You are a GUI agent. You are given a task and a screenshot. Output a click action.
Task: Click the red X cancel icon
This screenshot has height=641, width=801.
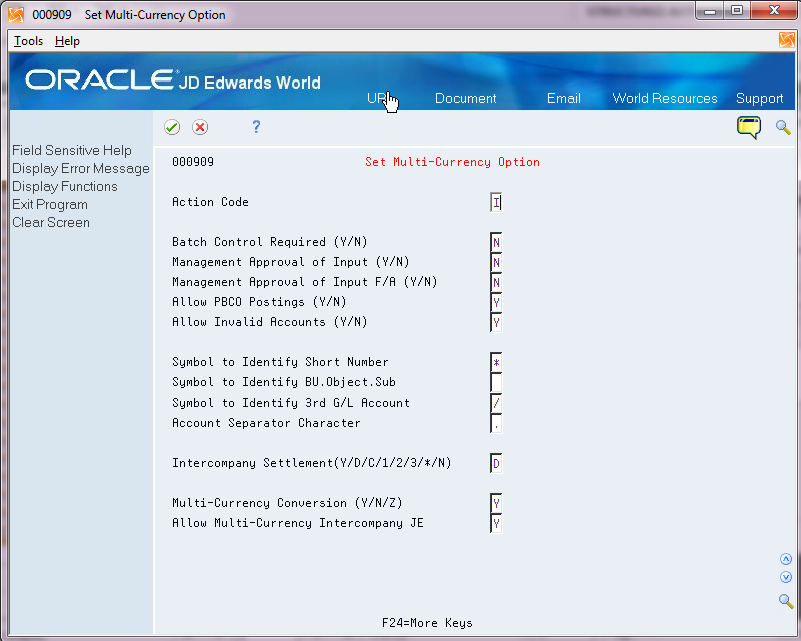click(x=200, y=127)
